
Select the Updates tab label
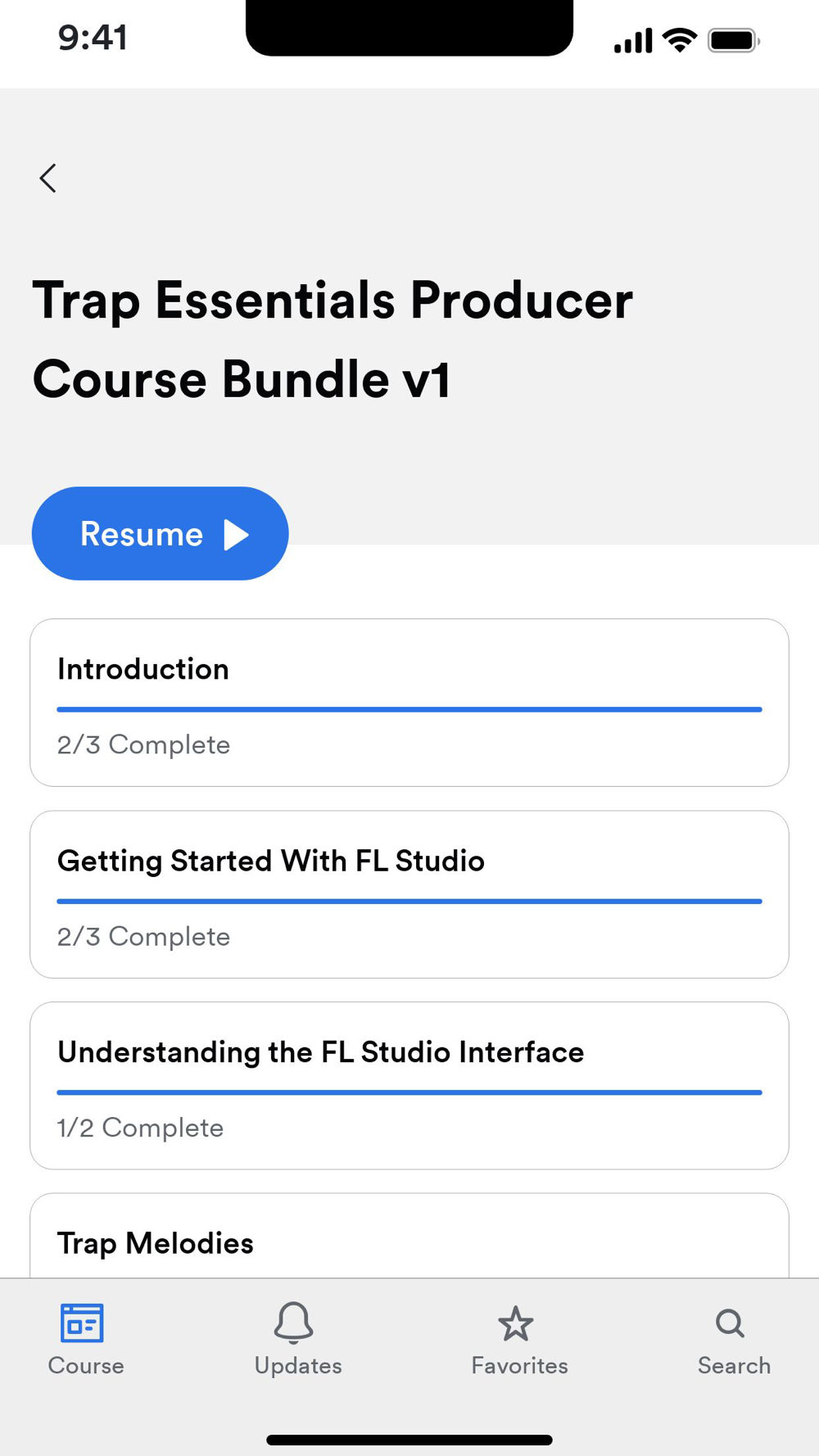[x=298, y=1365]
